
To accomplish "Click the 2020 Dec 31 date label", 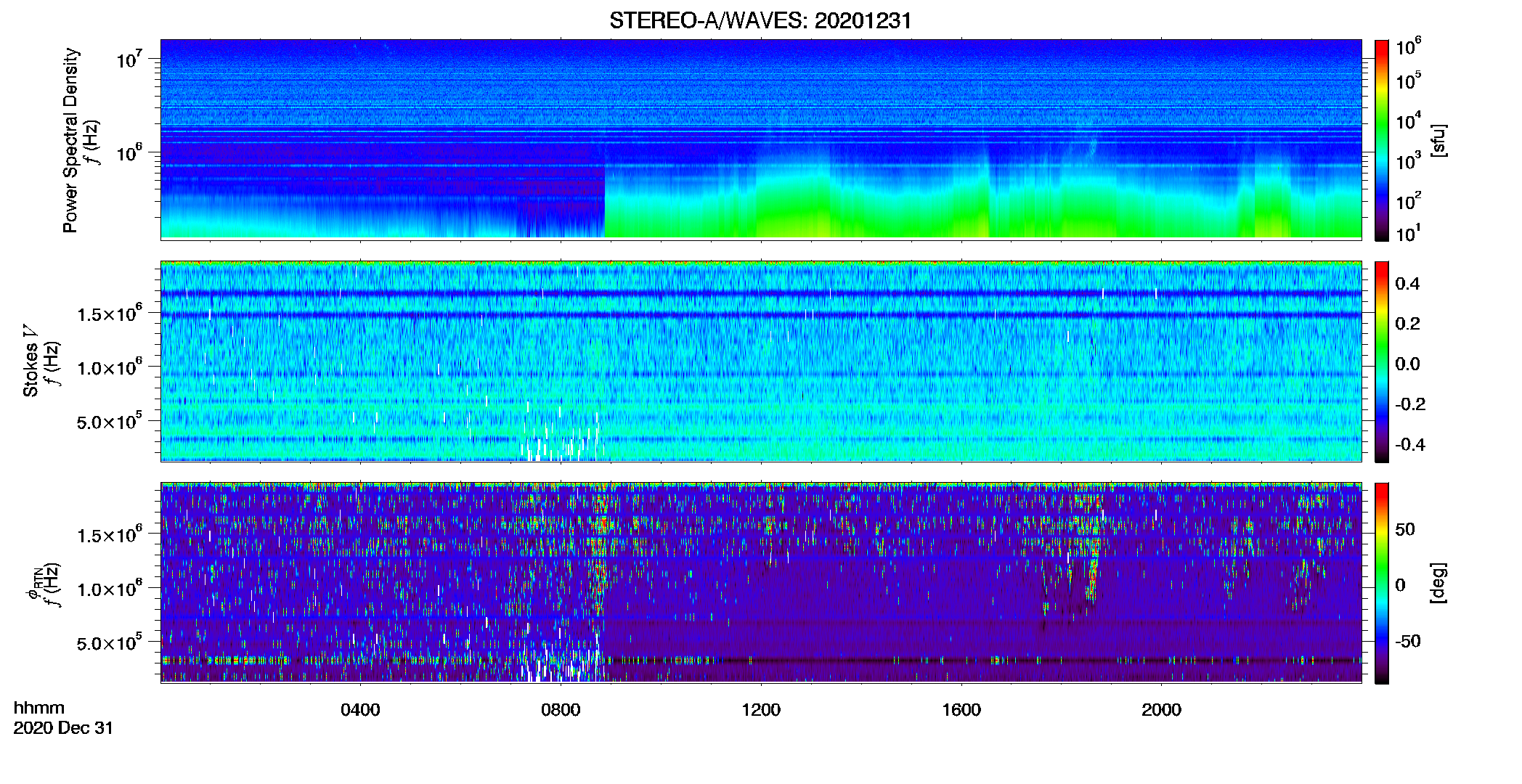I will (x=64, y=728).
